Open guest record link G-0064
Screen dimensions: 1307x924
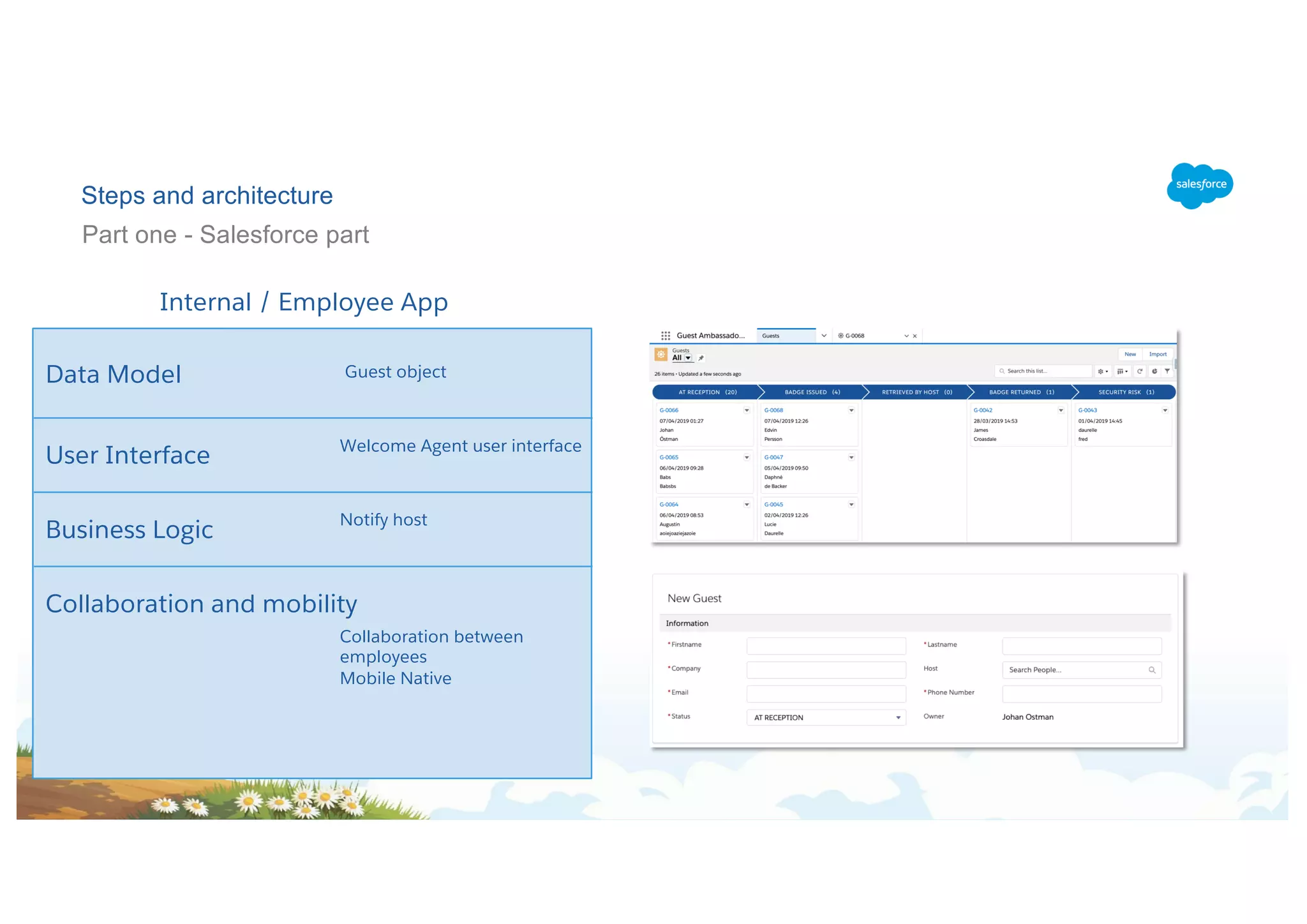pos(669,505)
